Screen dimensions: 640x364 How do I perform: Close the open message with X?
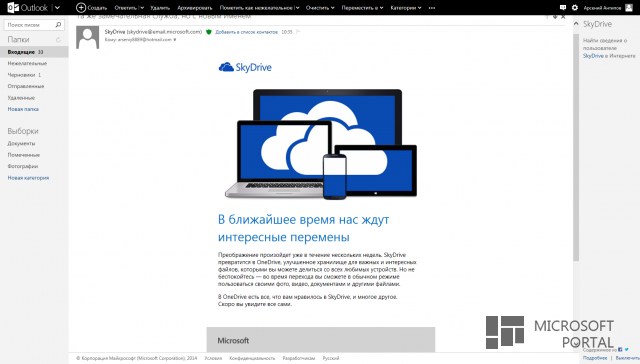coord(563,17)
